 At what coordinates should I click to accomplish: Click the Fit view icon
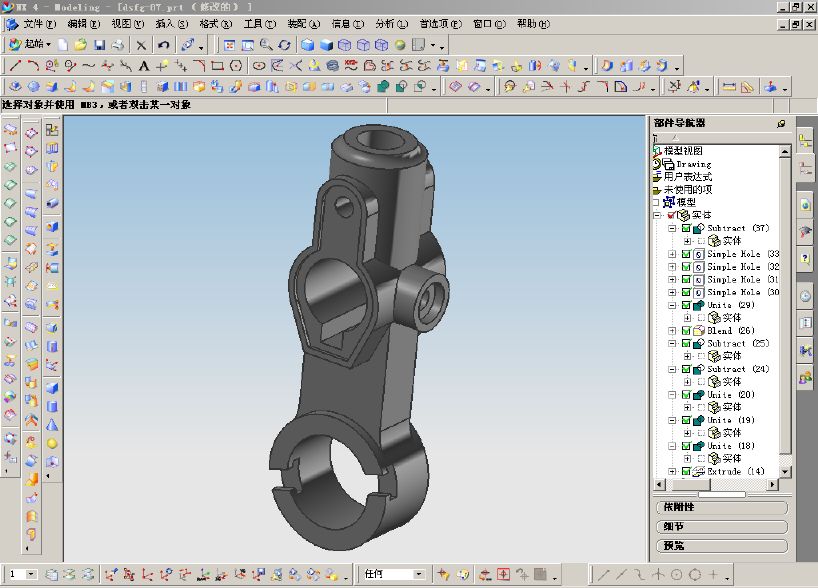[229, 45]
